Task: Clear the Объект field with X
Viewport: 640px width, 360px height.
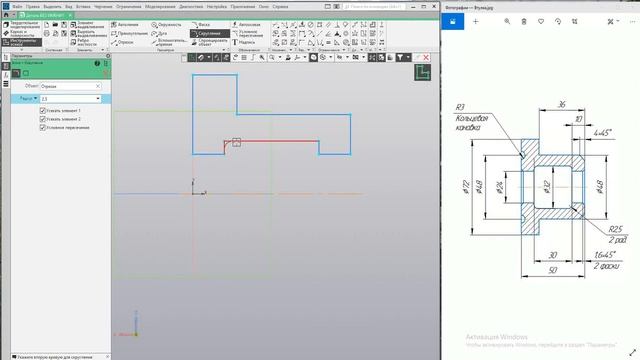Action: pos(98,86)
